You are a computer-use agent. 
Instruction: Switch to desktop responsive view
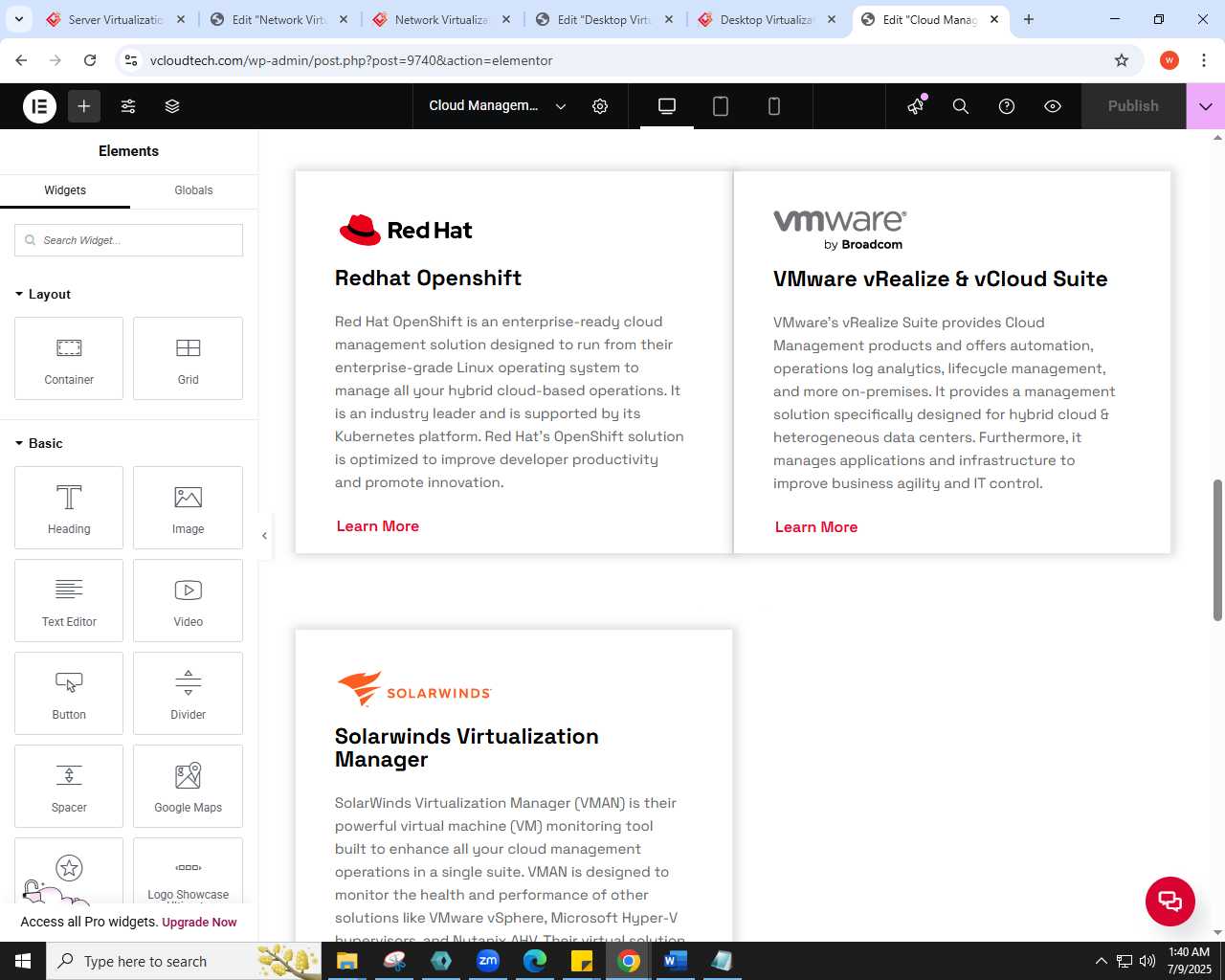[667, 106]
